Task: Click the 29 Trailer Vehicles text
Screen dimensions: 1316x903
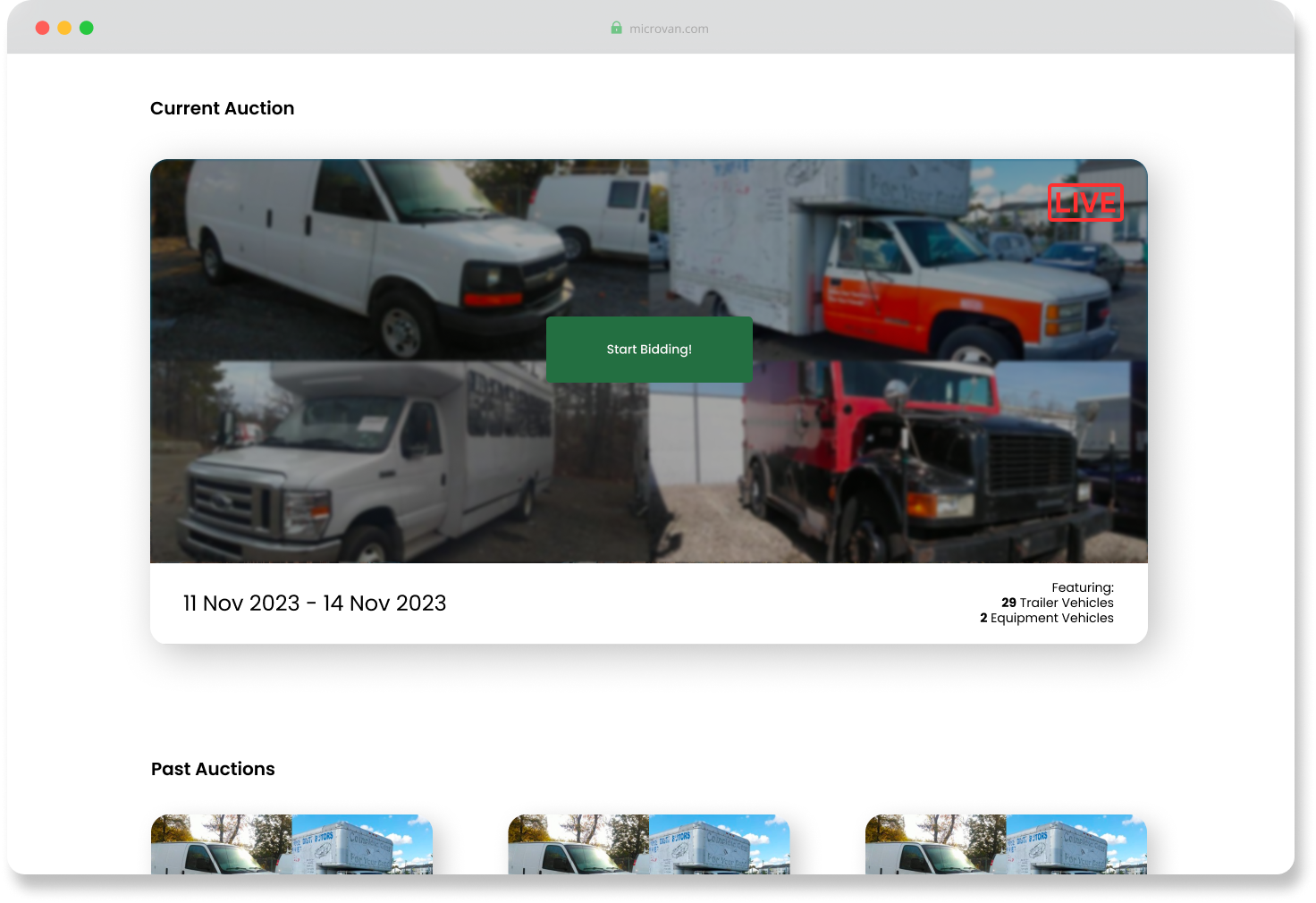Action: (x=1058, y=603)
